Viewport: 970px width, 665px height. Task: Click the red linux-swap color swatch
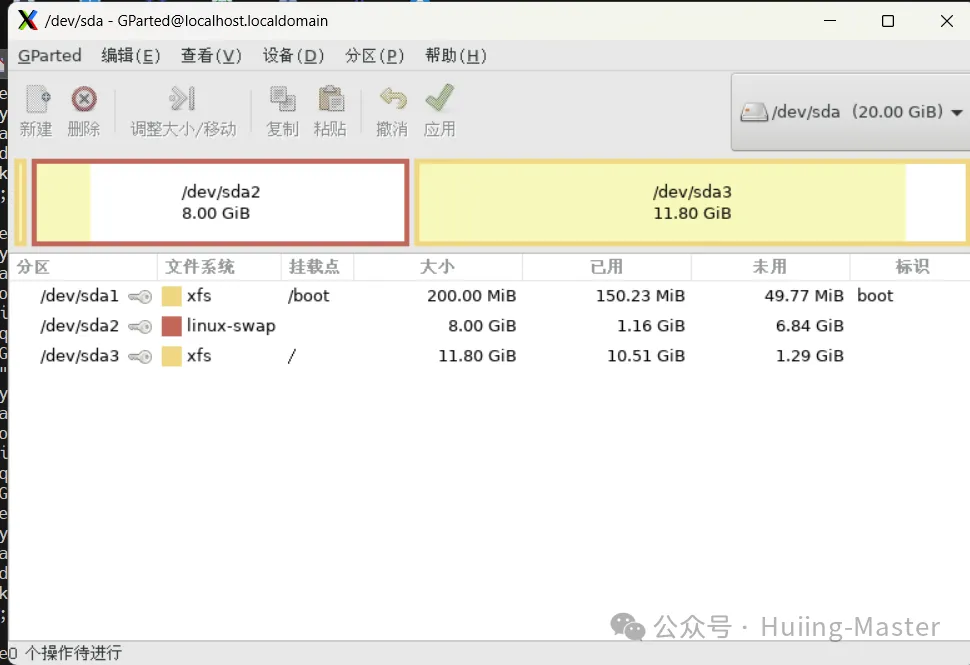pos(171,326)
